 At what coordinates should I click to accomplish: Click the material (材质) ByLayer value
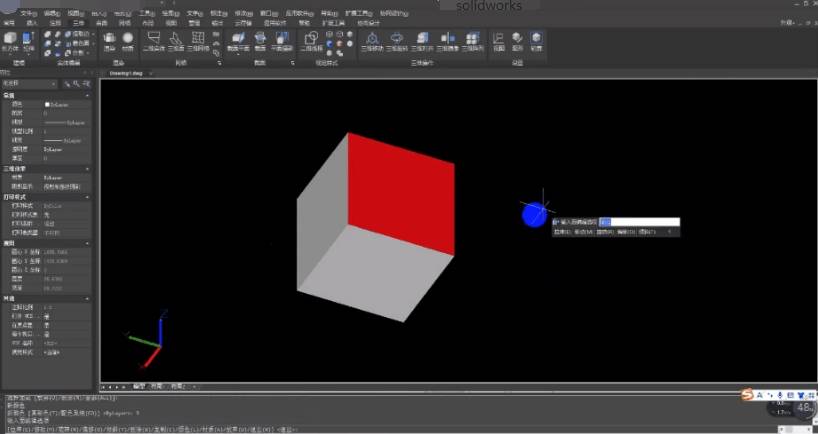click(53, 178)
